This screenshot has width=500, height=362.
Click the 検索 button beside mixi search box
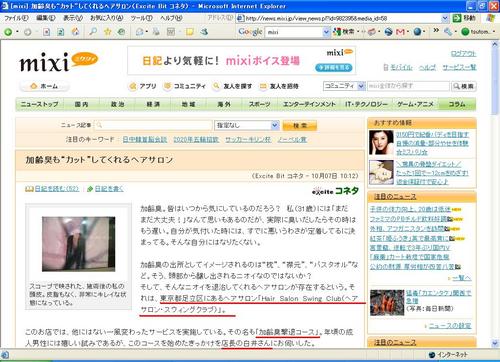[464, 86]
